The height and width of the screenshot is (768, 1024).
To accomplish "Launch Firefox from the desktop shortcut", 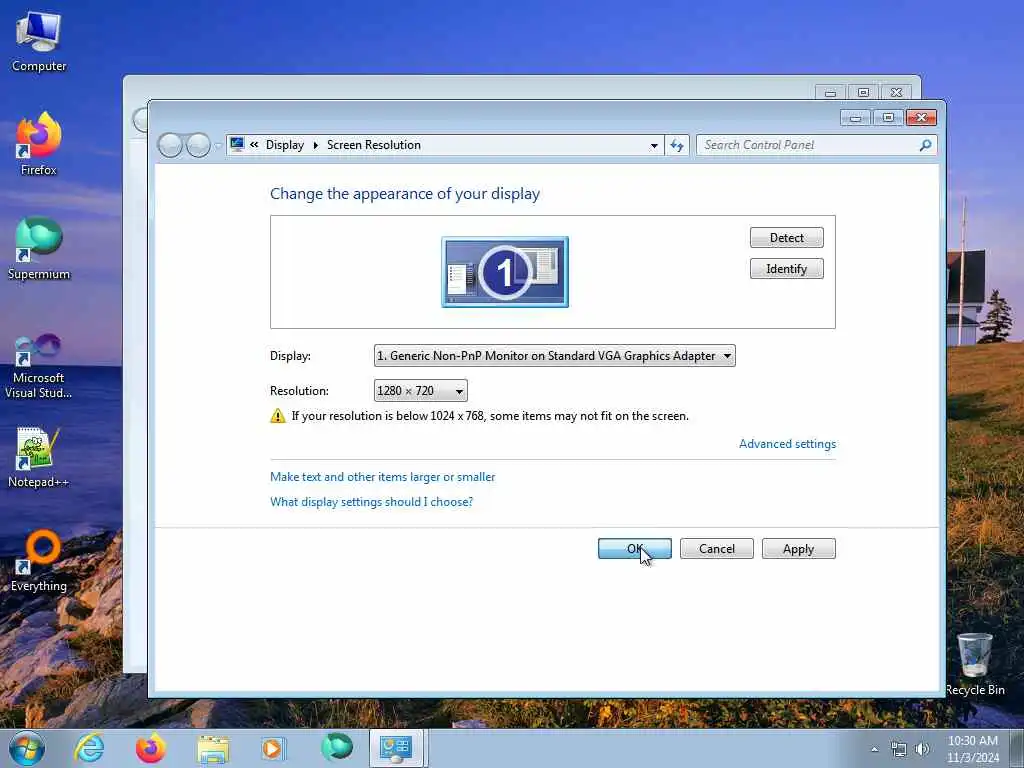I will coord(39,144).
